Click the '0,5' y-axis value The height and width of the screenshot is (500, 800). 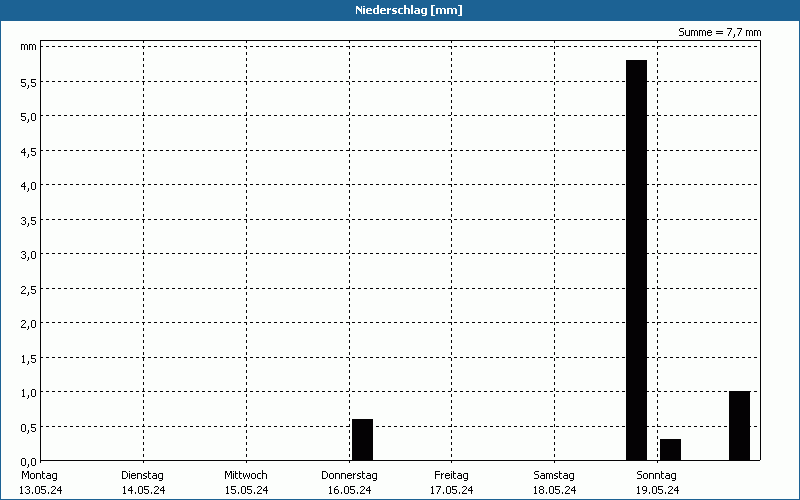pos(29,428)
